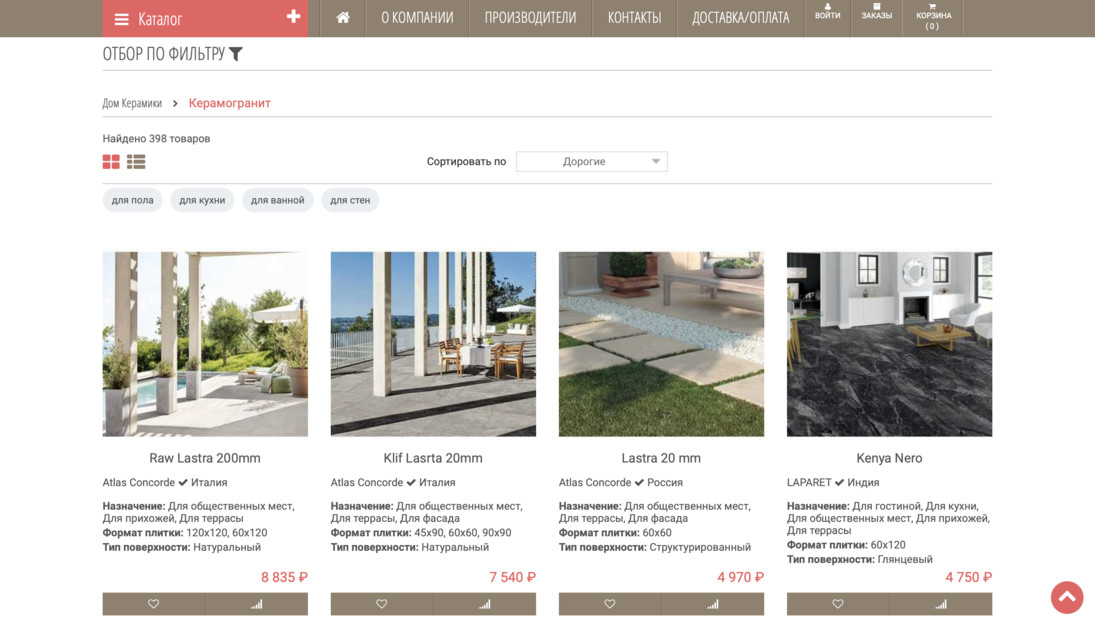Image resolution: width=1095 pixels, height=620 pixels.
Task: Open Kenya Nero product image
Action: tap(890, 344)
